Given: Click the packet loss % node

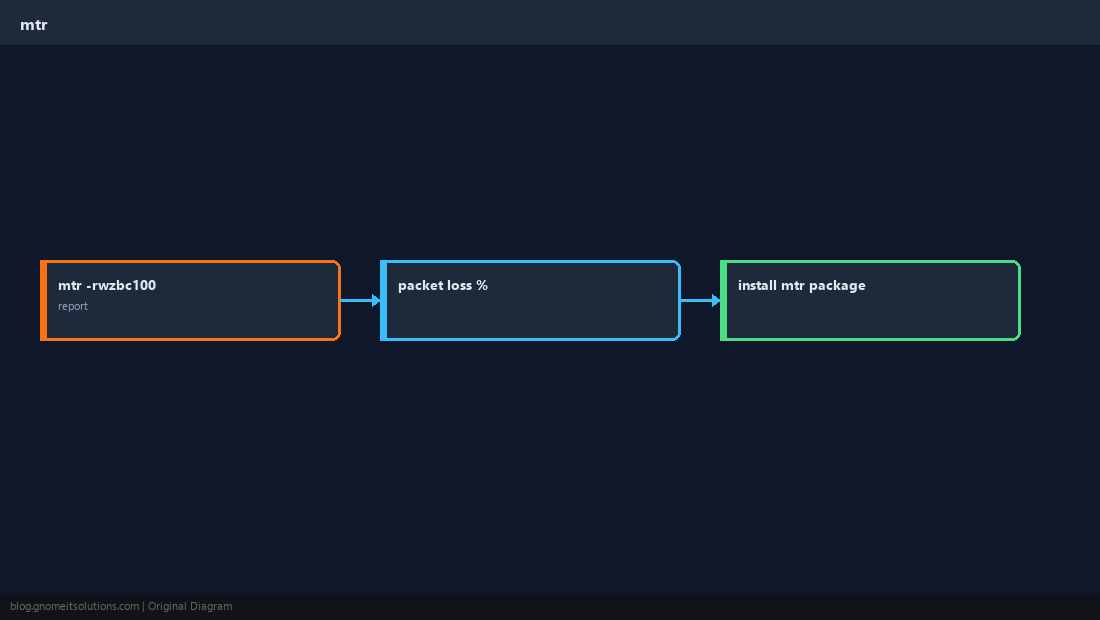Looking at the screenshot, I should (530, 300).
